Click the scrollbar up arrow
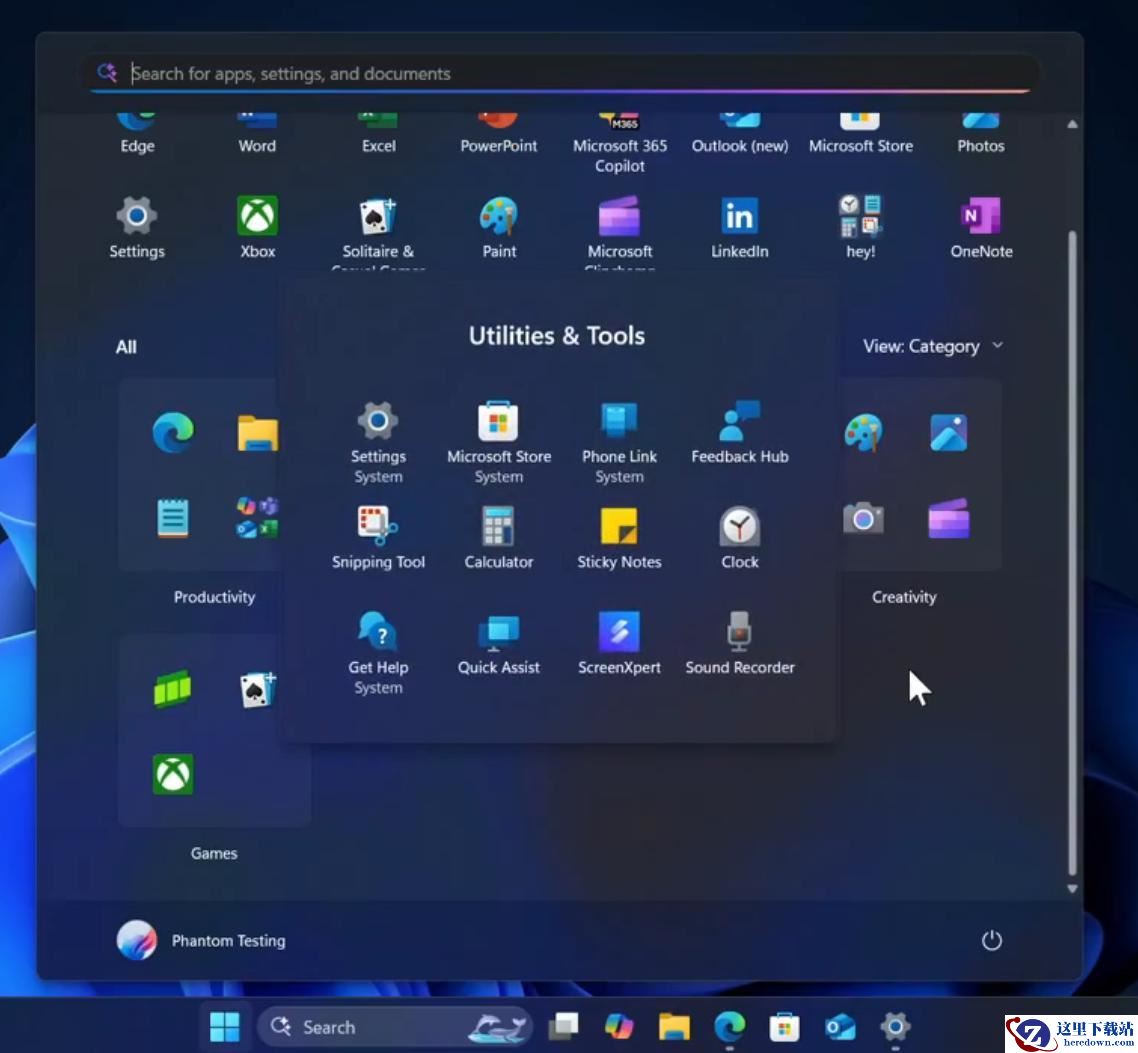 click(1072, 124)
